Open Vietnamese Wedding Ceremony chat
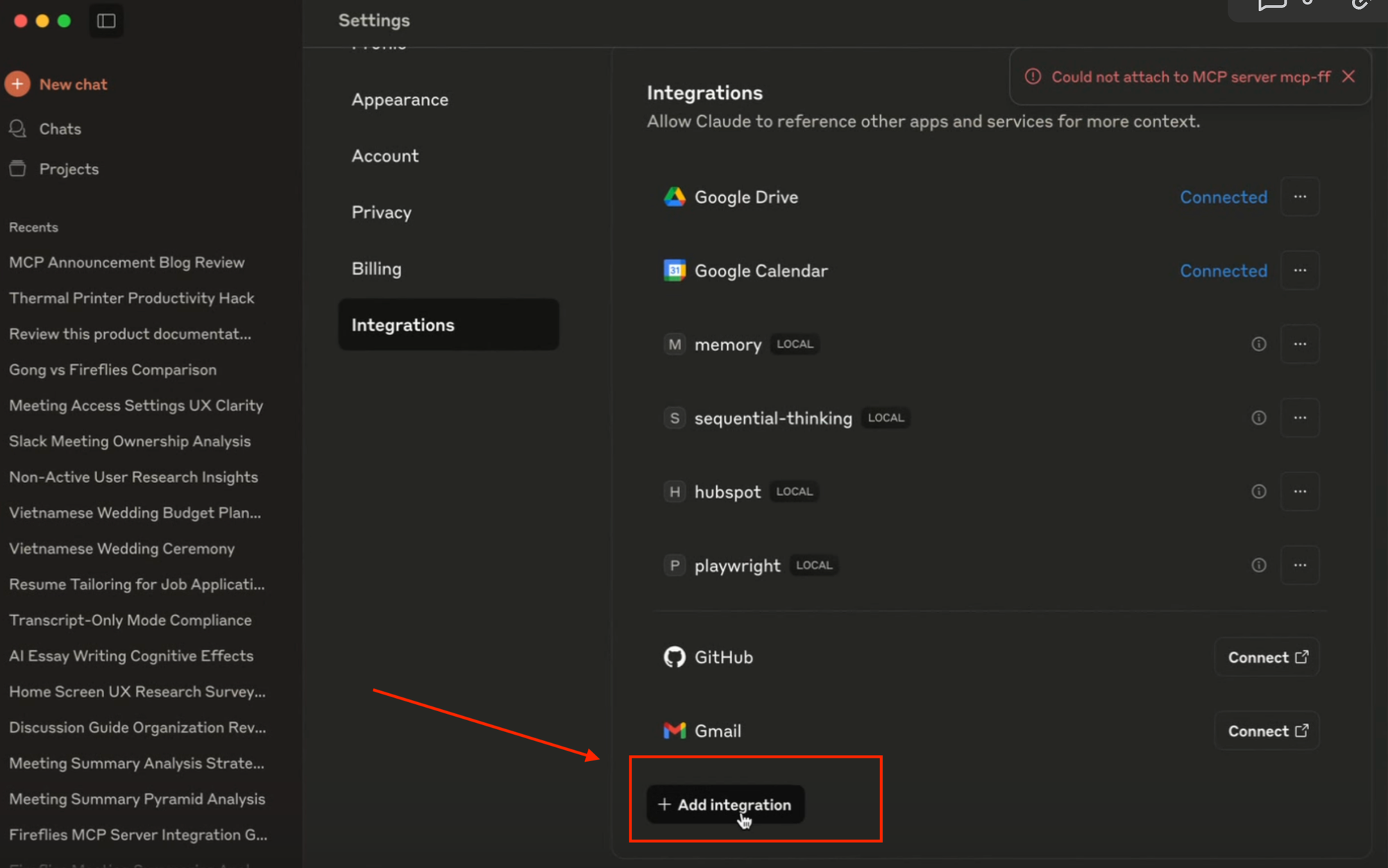This screenshot has width=1388, height=868. pos(122,549)
